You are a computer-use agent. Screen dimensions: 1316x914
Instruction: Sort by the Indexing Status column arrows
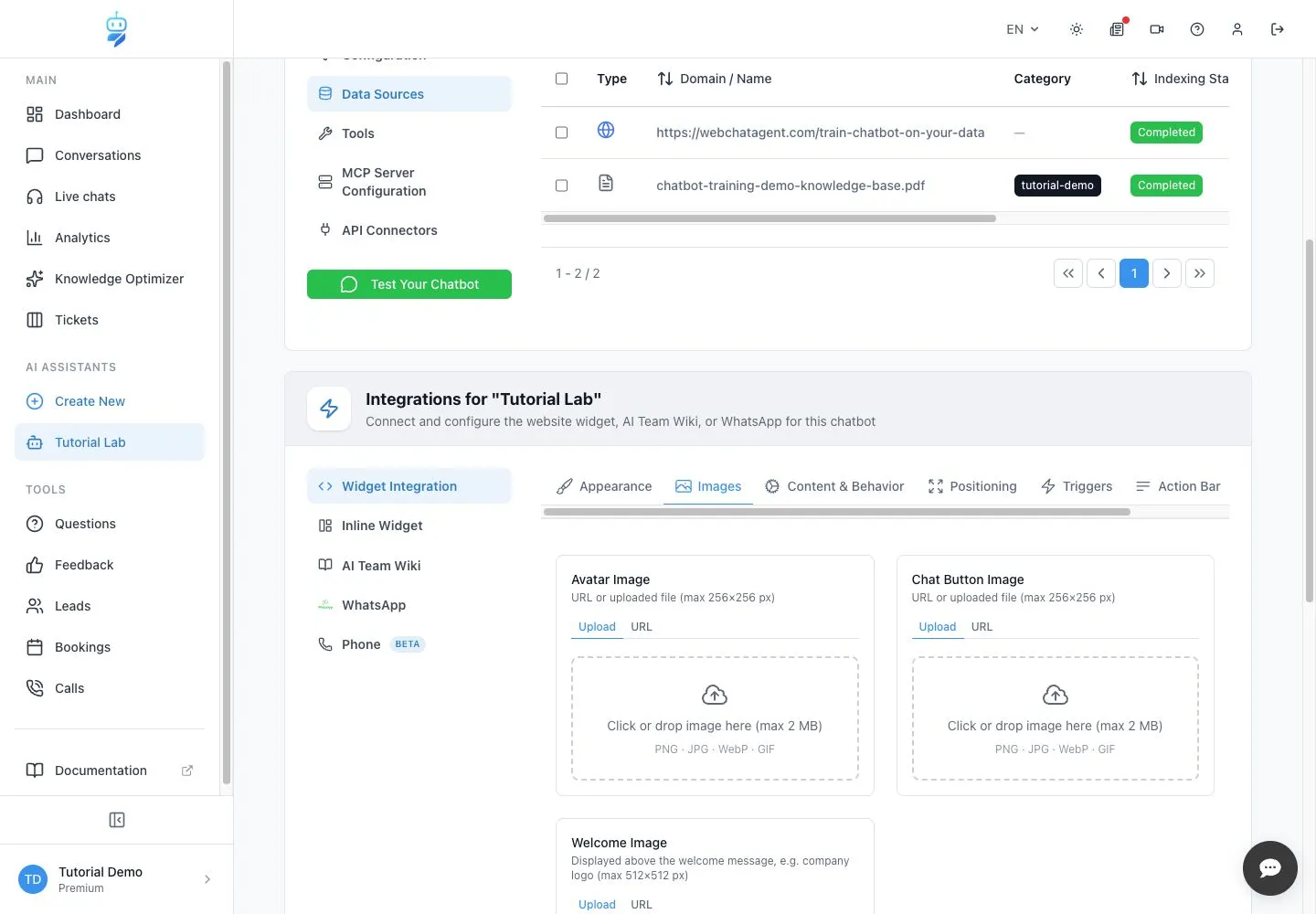[1140, 79]
